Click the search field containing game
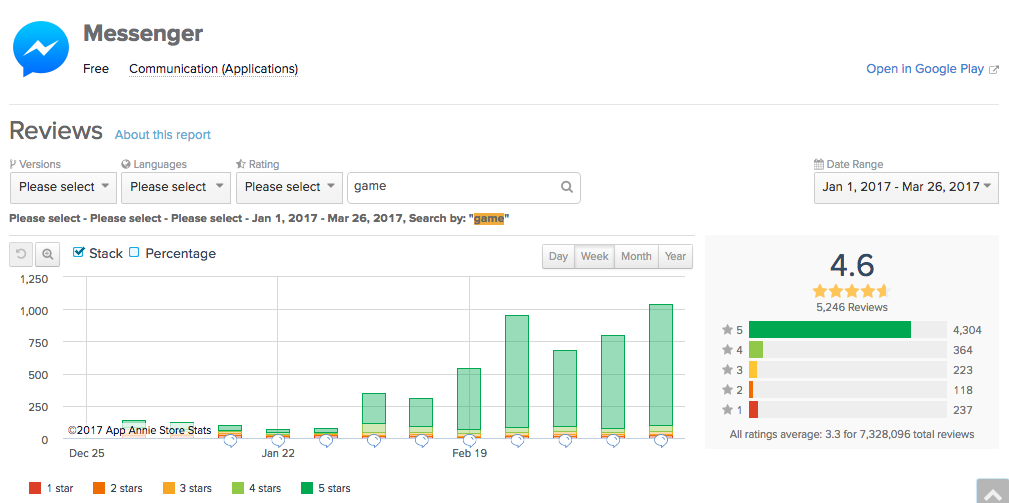 (x=464, y=187)
